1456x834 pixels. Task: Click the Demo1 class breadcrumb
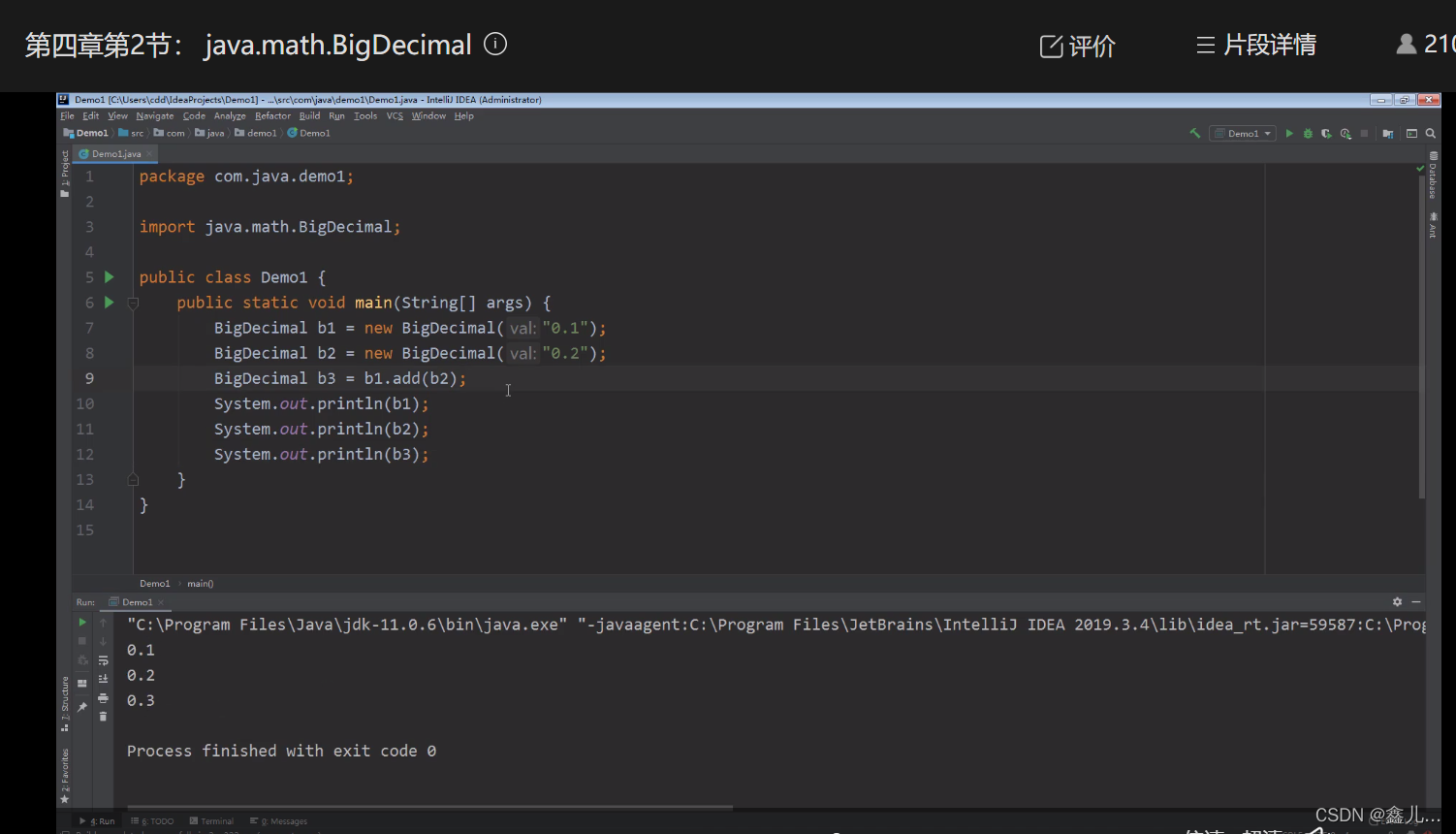309,134
